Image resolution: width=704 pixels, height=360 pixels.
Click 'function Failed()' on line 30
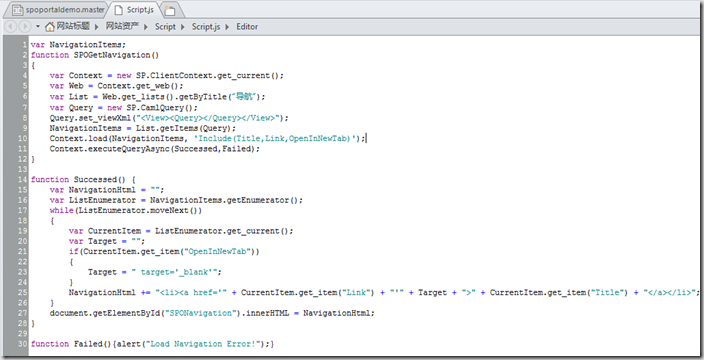coord(71,344)
